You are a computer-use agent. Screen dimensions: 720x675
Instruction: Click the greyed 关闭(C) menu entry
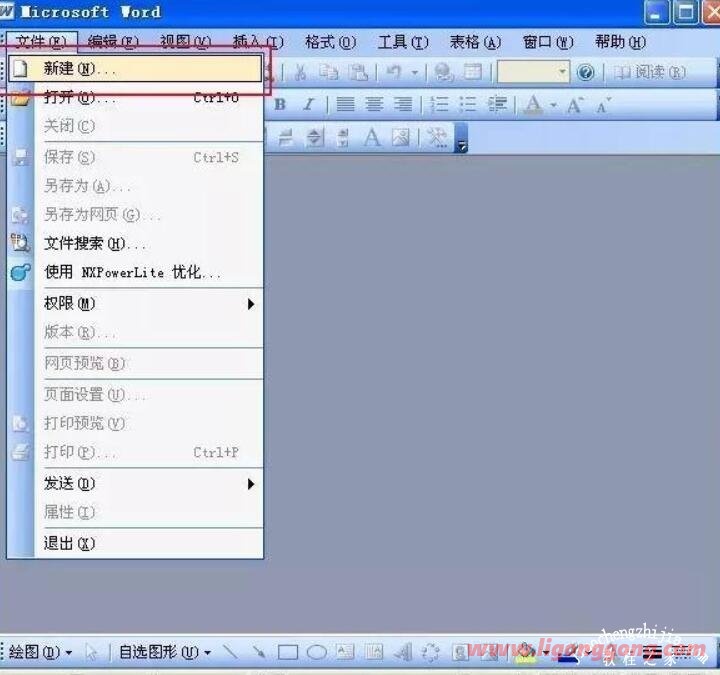point(135,126)
